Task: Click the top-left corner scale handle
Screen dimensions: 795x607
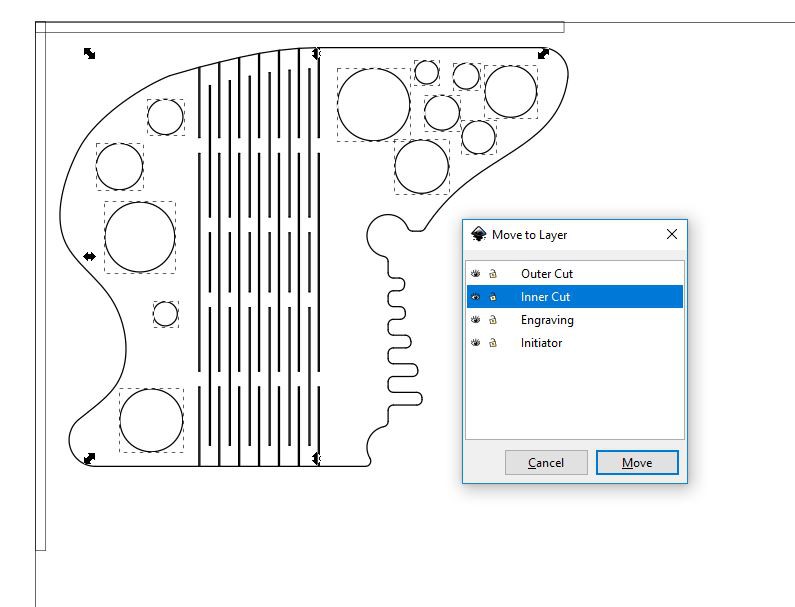Action: pyautogui.click(x=89, y=53)
